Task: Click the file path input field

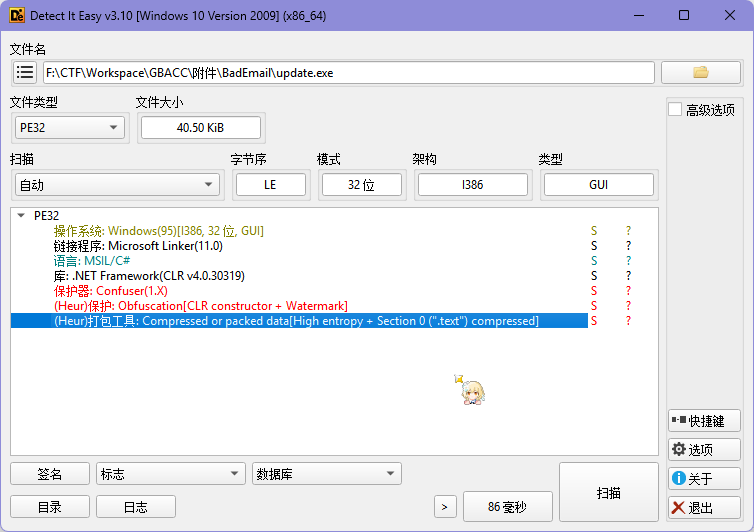Action: click(348, 73)
